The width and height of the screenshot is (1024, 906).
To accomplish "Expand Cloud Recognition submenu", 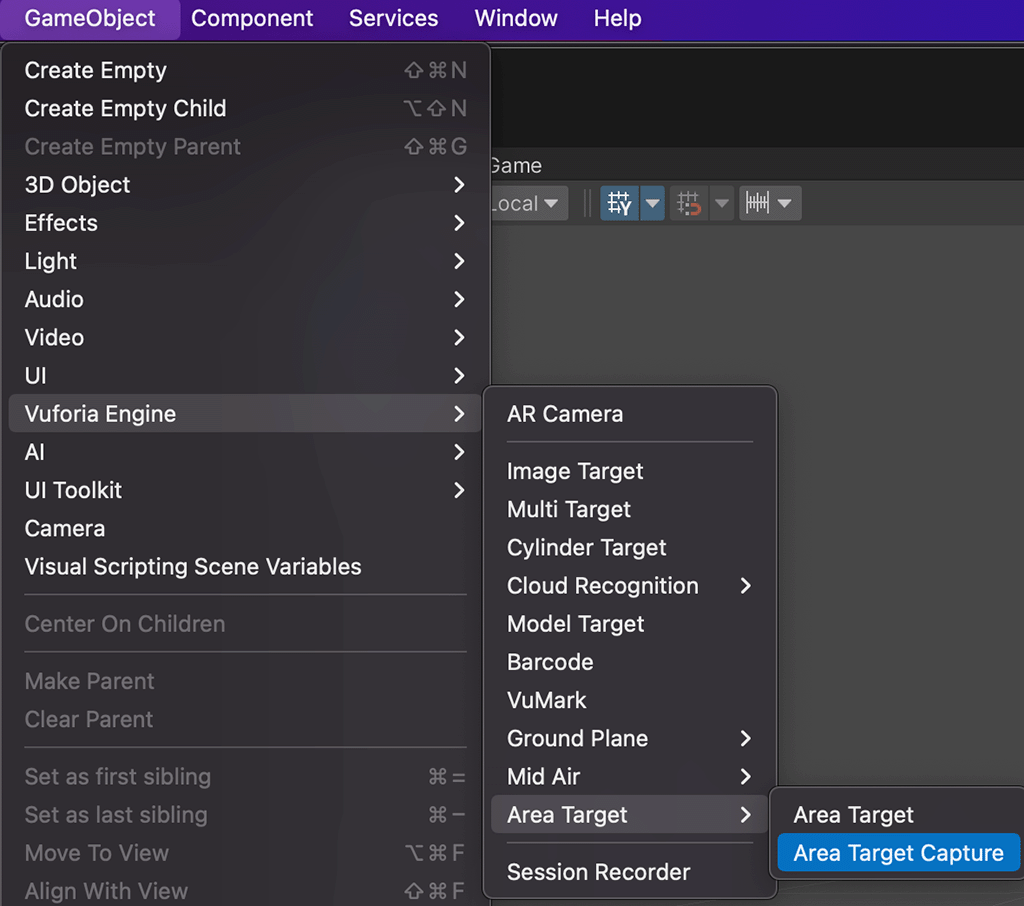I will click(630, 586).
